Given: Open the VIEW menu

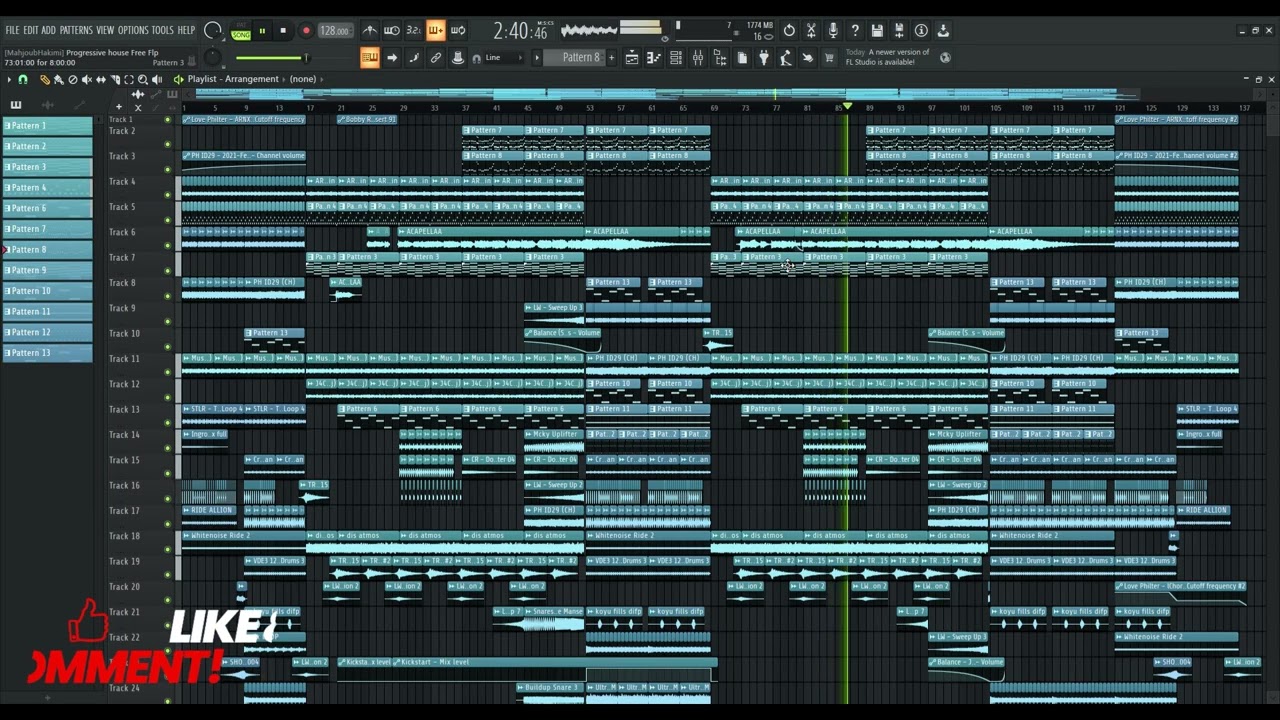Looking at the screenshot, I should coord(105,31).
